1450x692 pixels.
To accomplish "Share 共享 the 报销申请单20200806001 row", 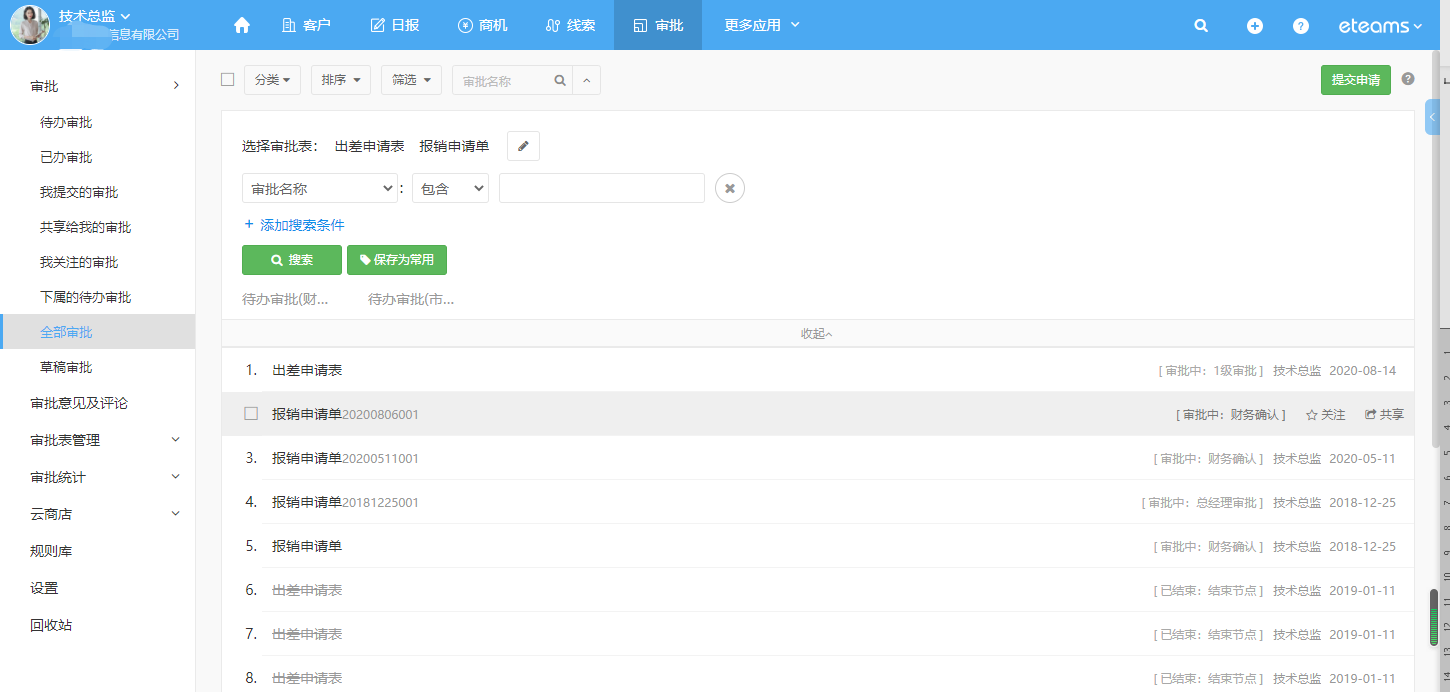I will tap(1384, 414).
